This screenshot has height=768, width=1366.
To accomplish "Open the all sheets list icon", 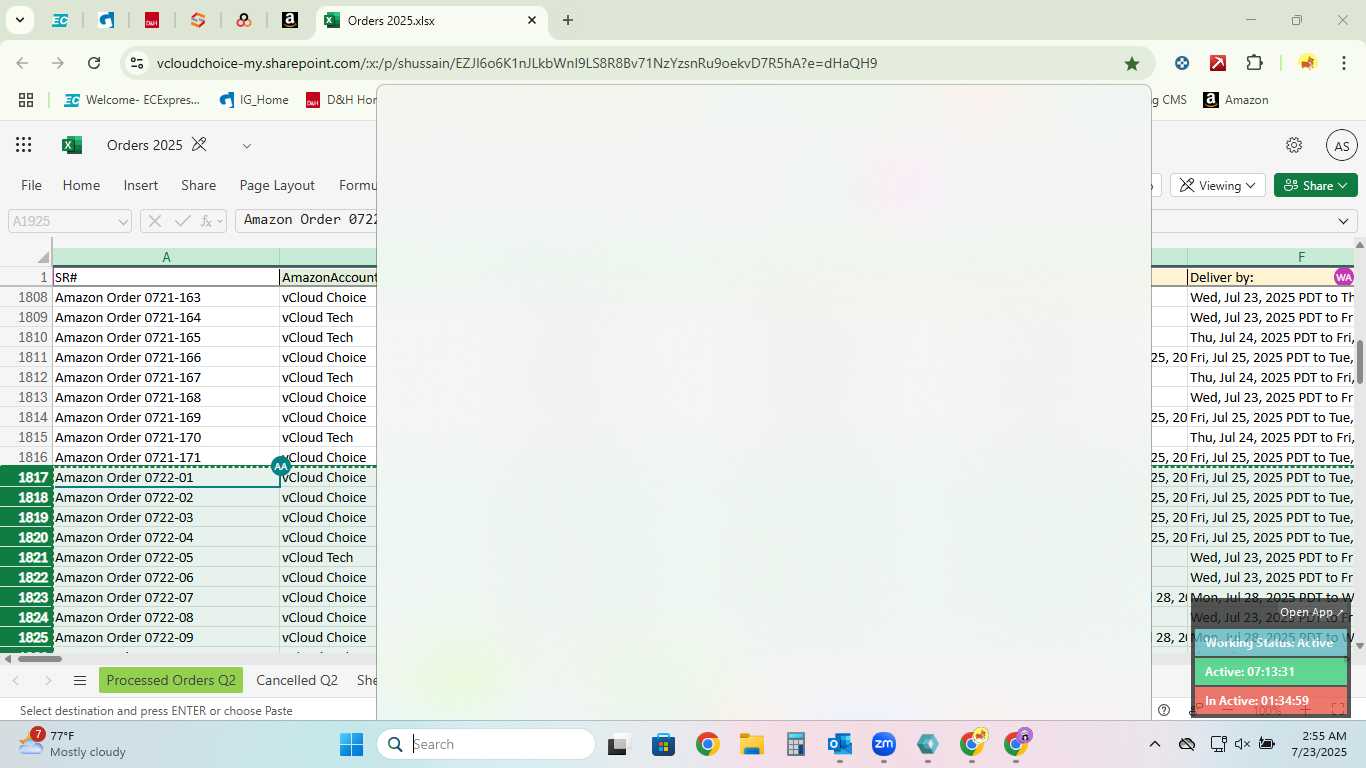I will click(x=80, y=680).
